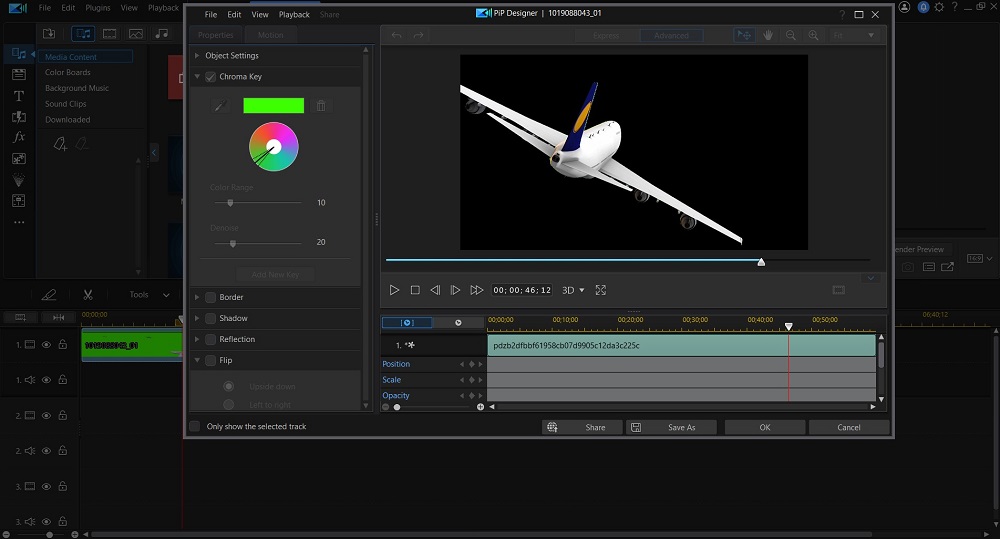This screenshot has height=539, width=1000.
Task: Disable the Chroma Key checkbox
Action: [x=210, y=77]
